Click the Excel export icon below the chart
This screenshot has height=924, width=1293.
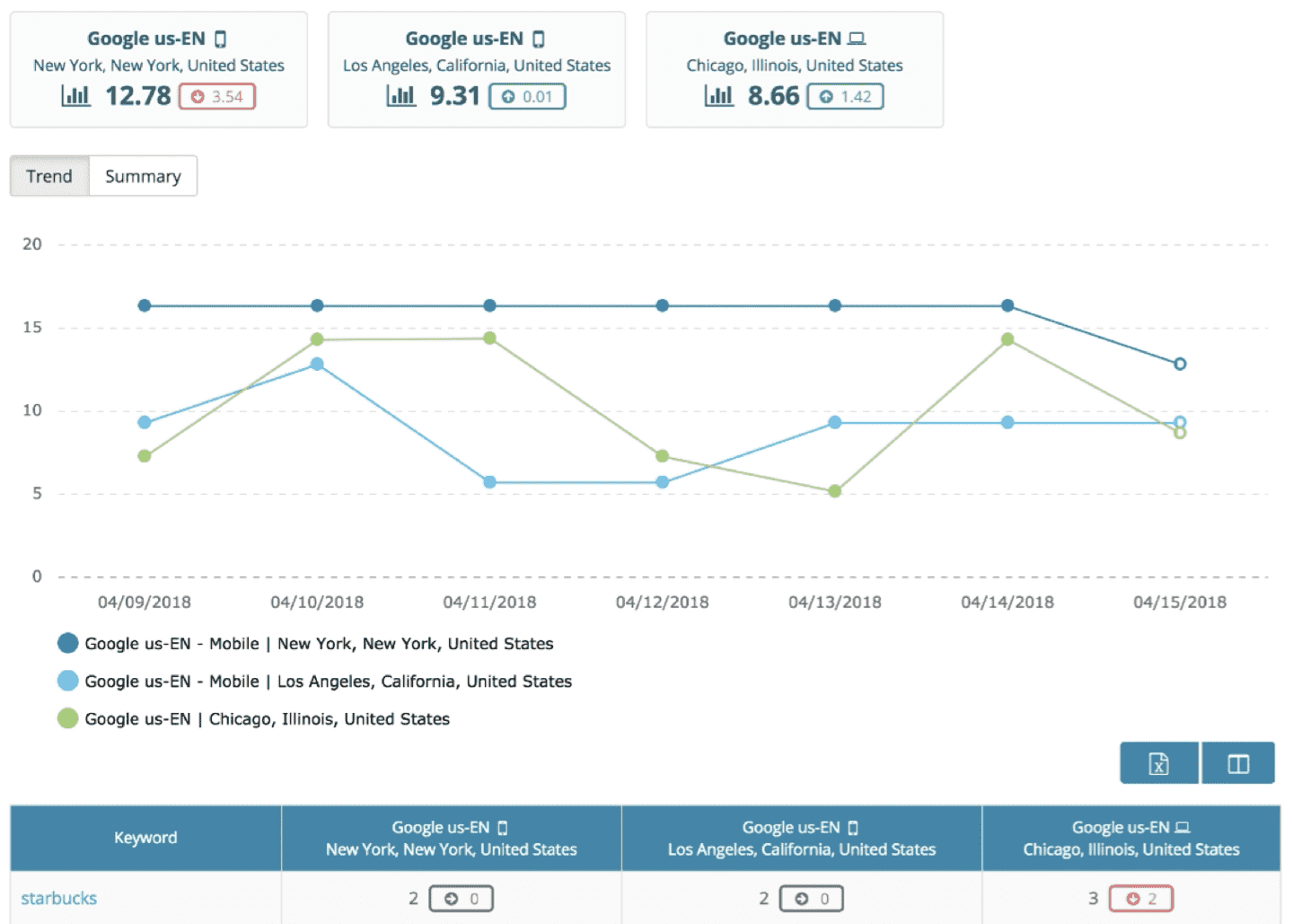point(1158,762)
